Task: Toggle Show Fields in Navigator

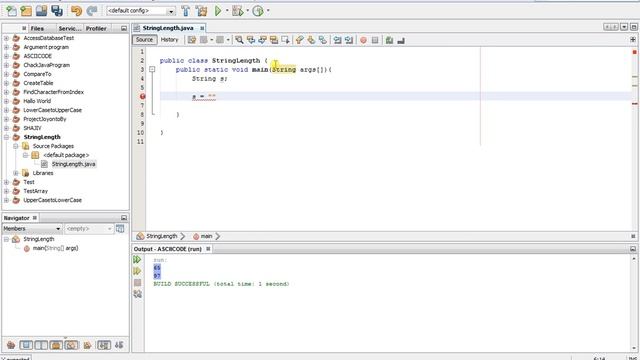Action: [x=26, y=345]
